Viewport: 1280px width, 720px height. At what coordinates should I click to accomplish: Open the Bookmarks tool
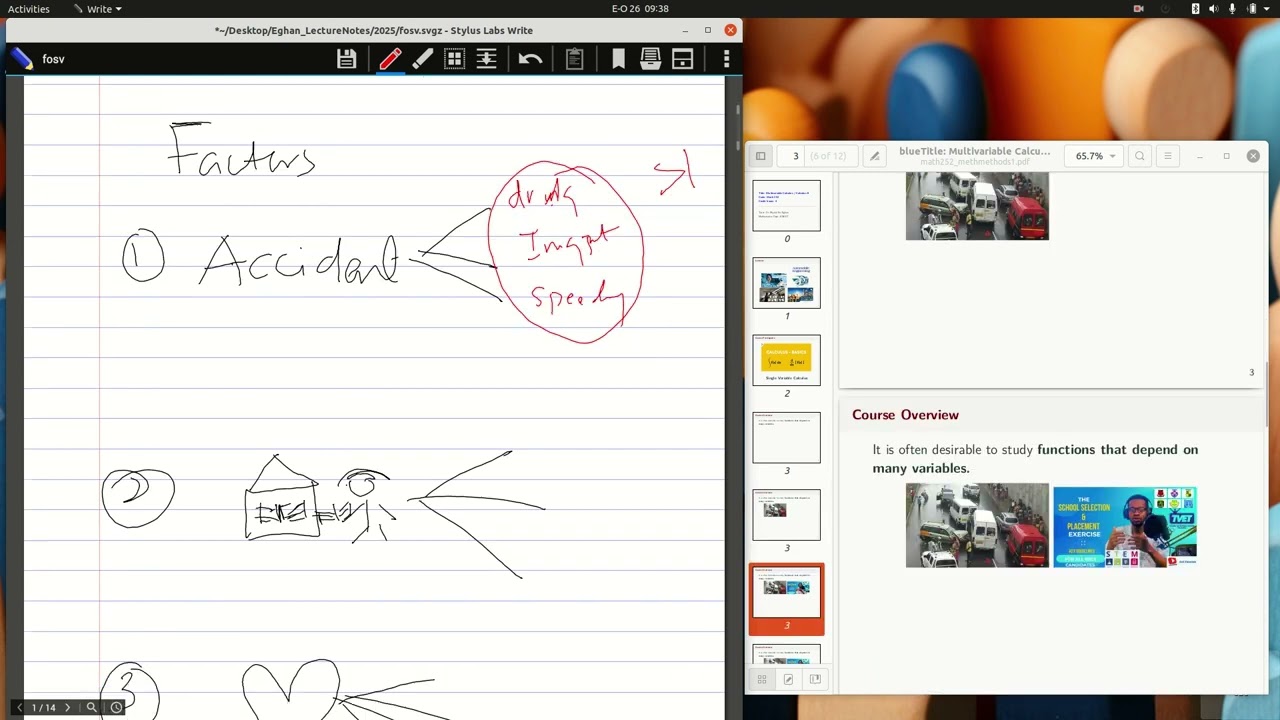(x=618, y=59)
